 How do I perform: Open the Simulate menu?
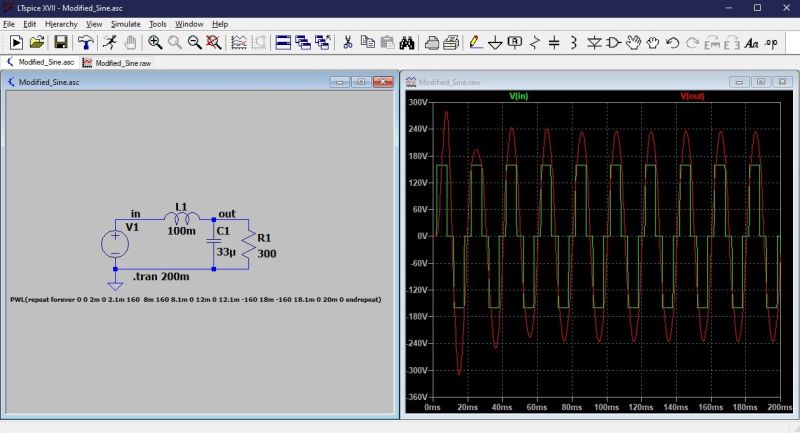[126, 24]
